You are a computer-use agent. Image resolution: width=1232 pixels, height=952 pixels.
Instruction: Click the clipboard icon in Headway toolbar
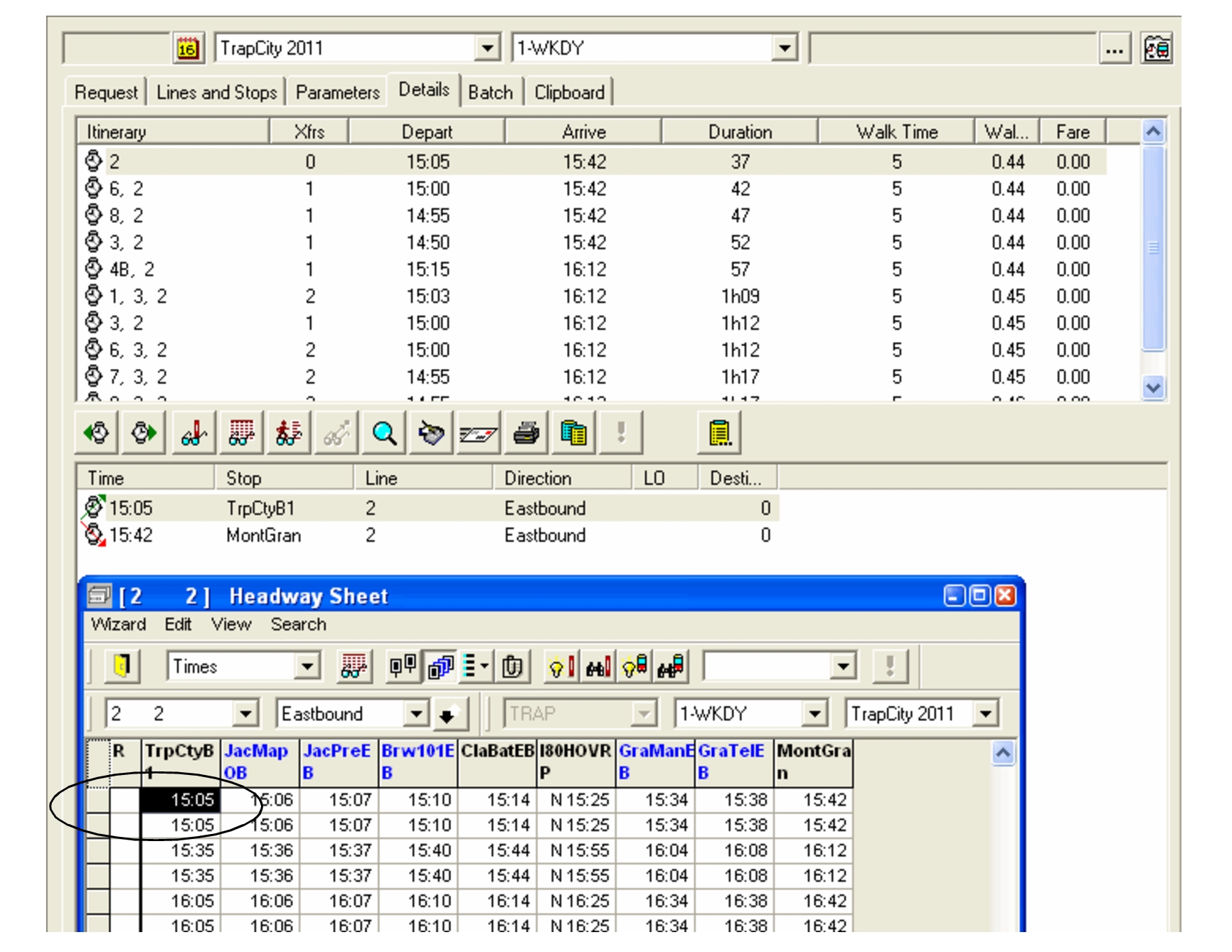pyautogui.click(x=512, y=666)
